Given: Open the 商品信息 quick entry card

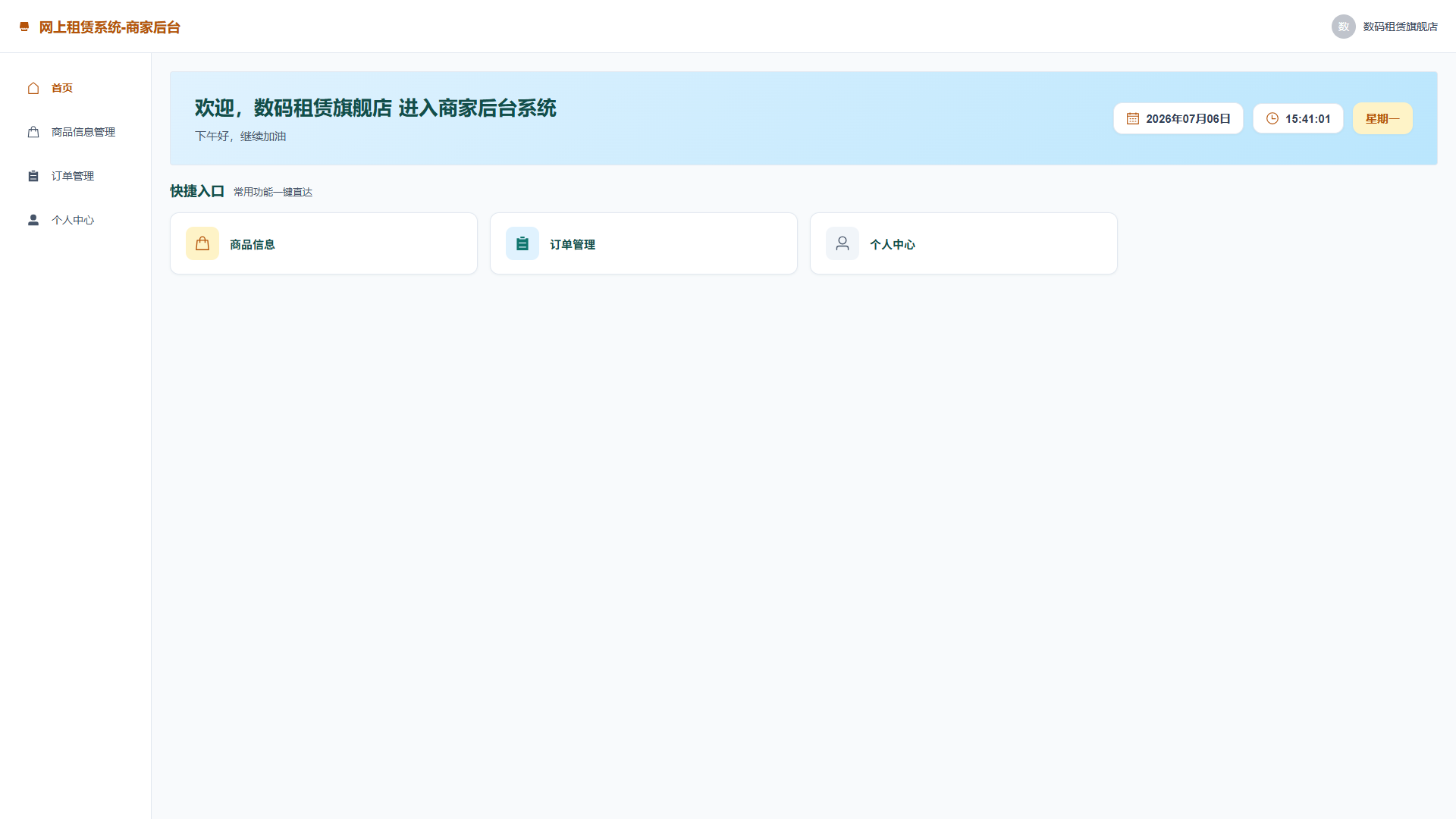Looking at the screenshot, I should tap(324, 243).
